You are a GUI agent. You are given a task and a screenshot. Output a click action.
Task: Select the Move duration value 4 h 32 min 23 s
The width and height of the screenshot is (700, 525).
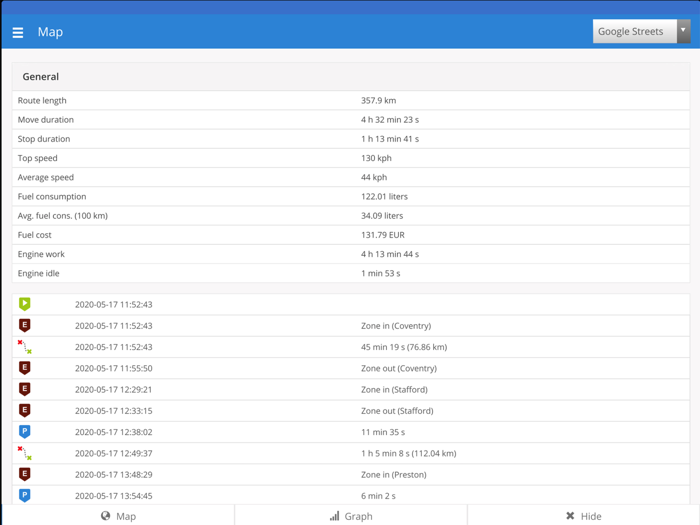pyautogui.click(x=390, y=120)
